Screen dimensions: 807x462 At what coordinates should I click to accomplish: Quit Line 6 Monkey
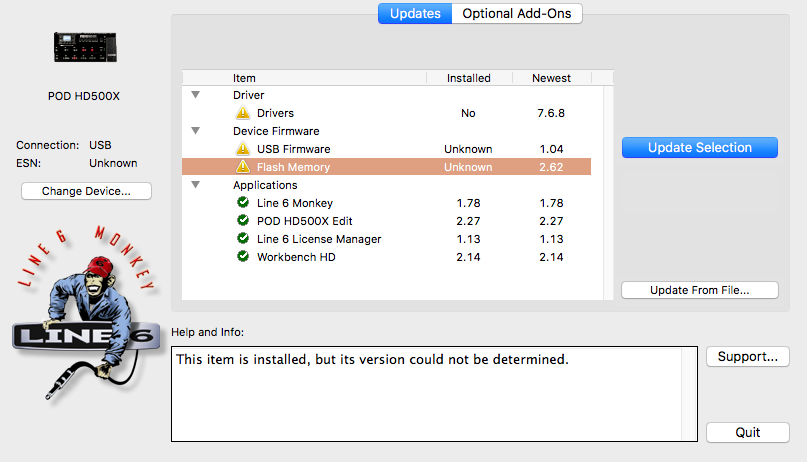747,432
